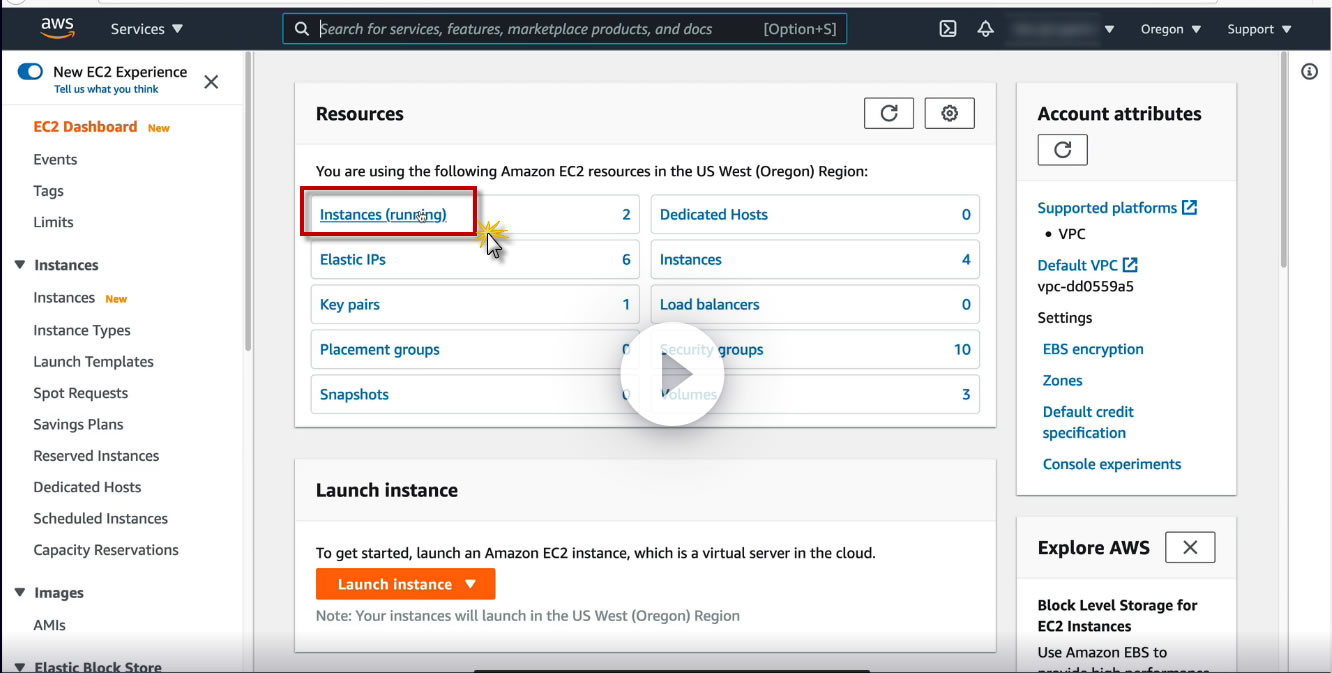Viewport: 1332px width, 673px height.
Task: Open Snapshots resource link
Action: (354, 394)
